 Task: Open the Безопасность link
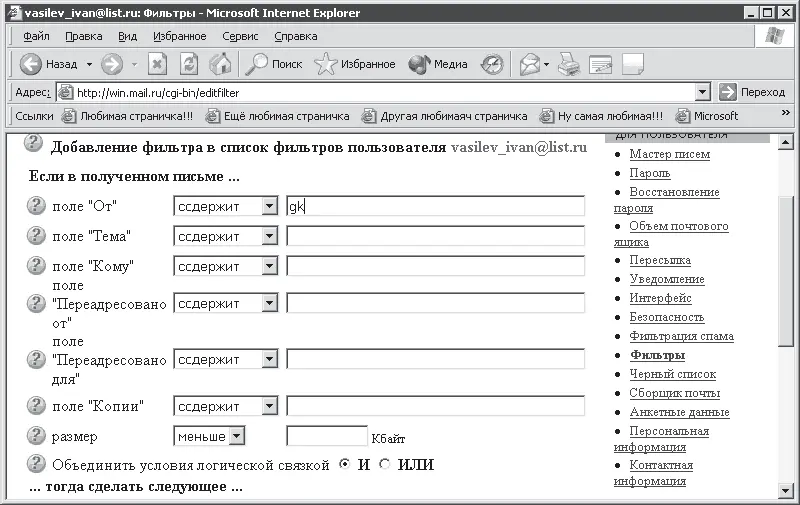pos(666,317)
